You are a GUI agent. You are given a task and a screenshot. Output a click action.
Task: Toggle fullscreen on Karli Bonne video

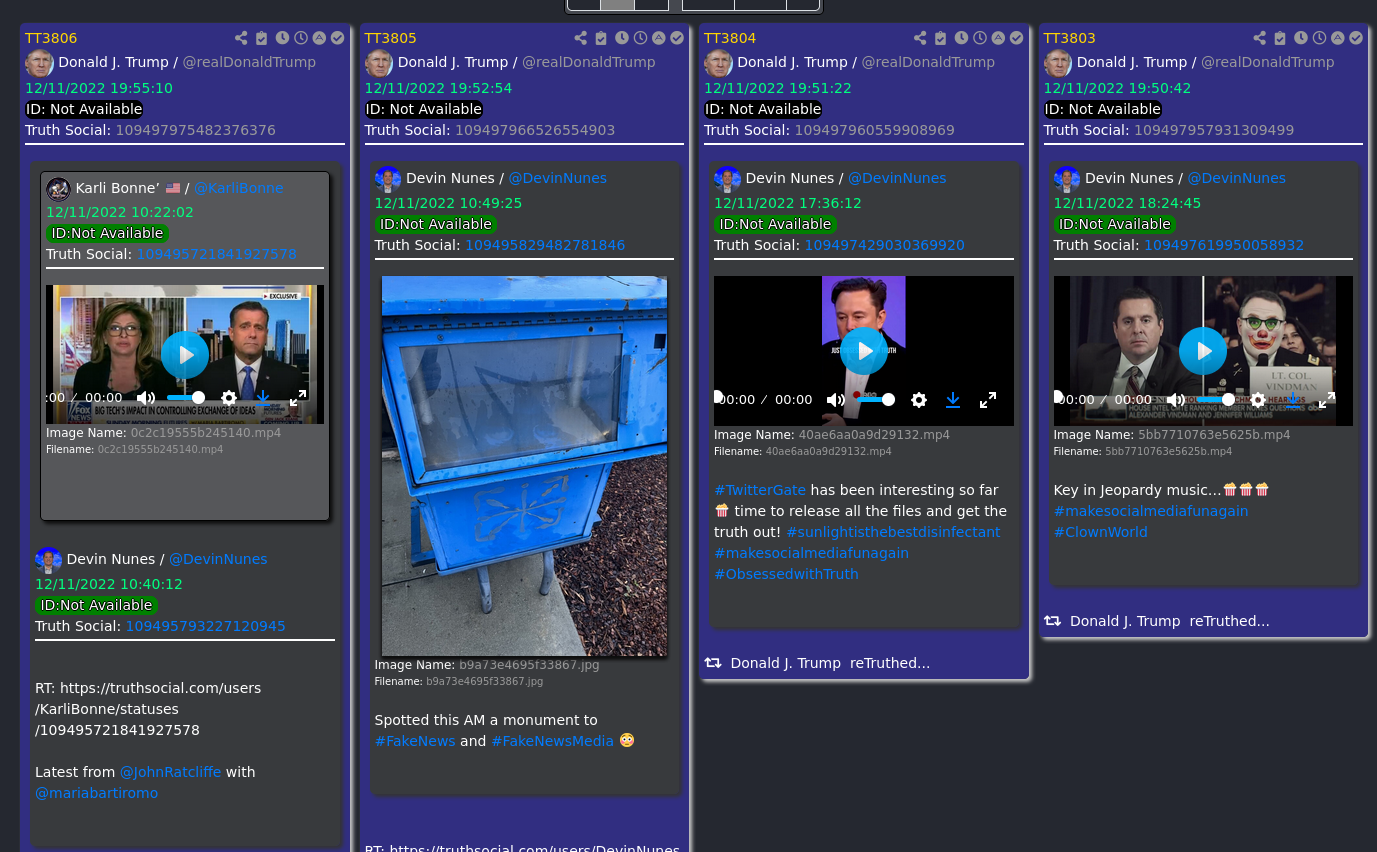[x=298, y=398]
